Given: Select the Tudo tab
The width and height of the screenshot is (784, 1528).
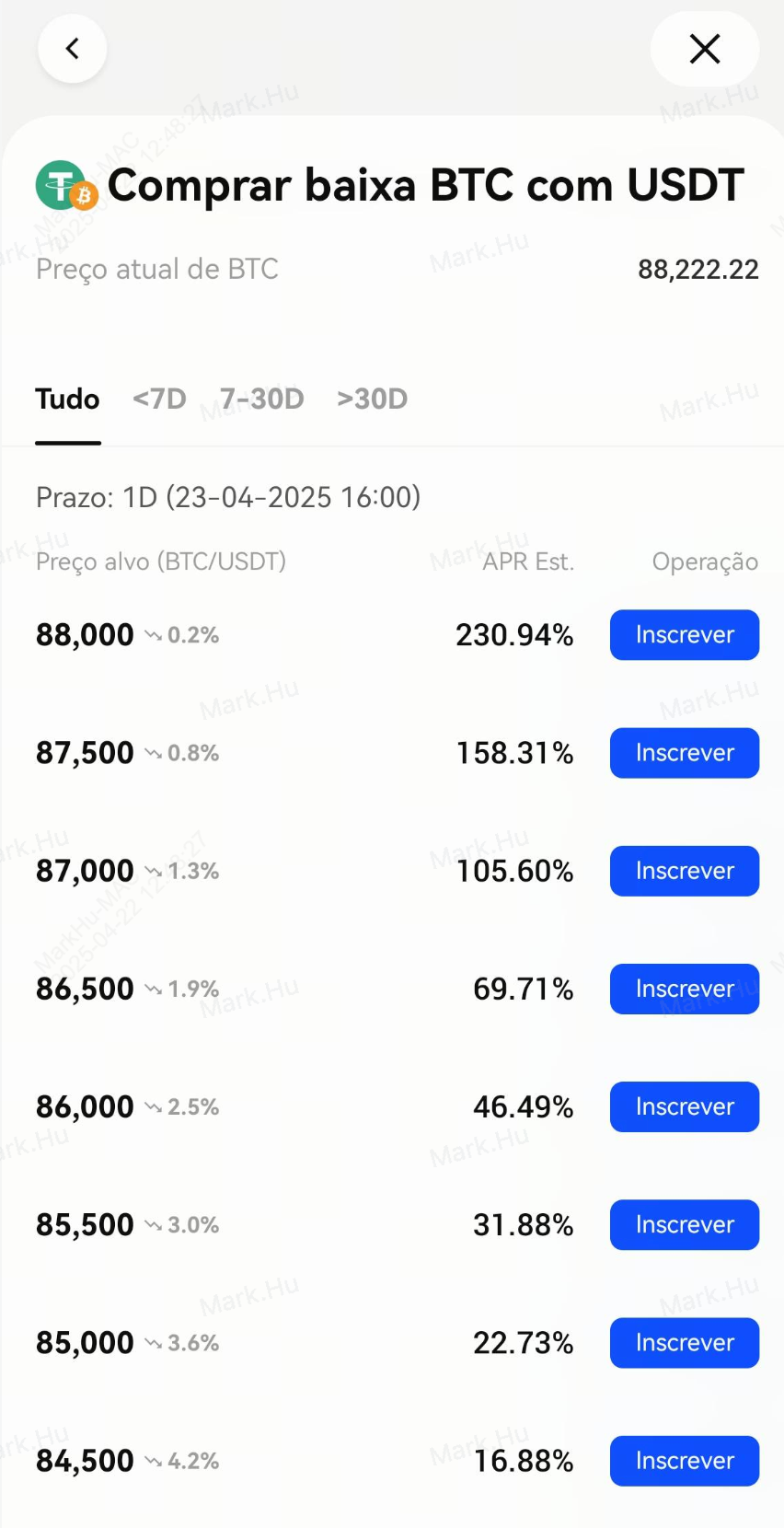Looking at the screenshot, I should (67, 399).
